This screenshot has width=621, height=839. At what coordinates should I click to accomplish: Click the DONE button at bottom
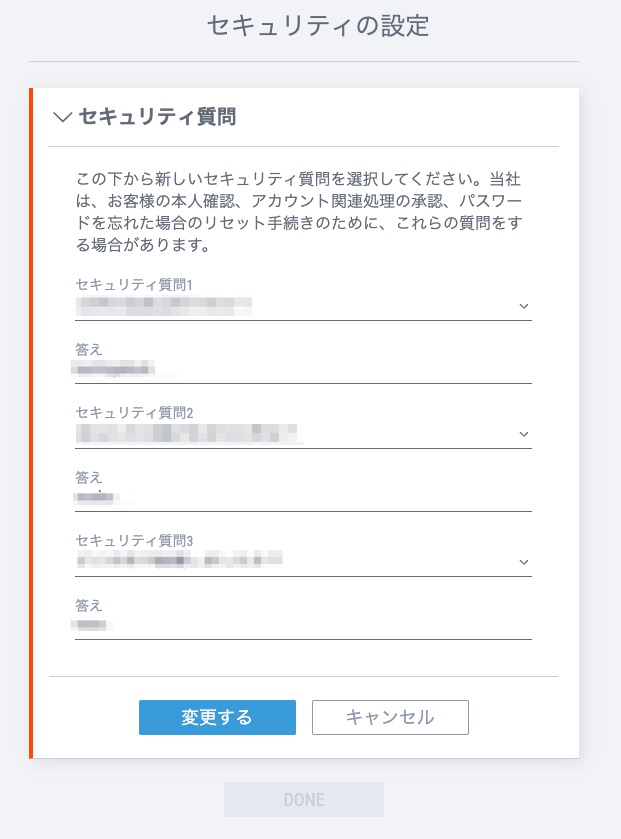click(x=304, y=800)
